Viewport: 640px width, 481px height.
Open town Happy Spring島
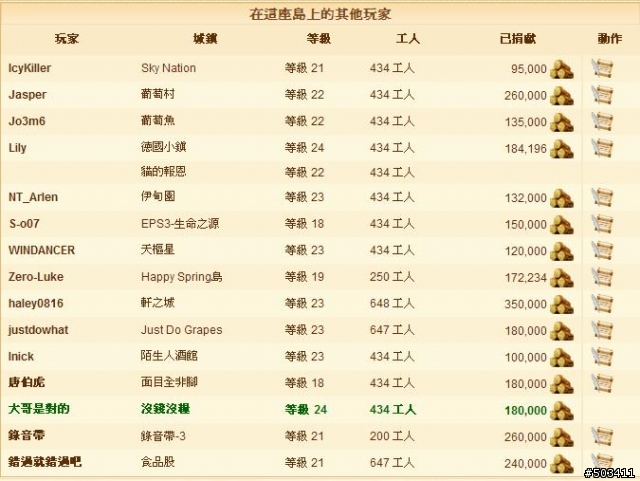tap(181, 277)
